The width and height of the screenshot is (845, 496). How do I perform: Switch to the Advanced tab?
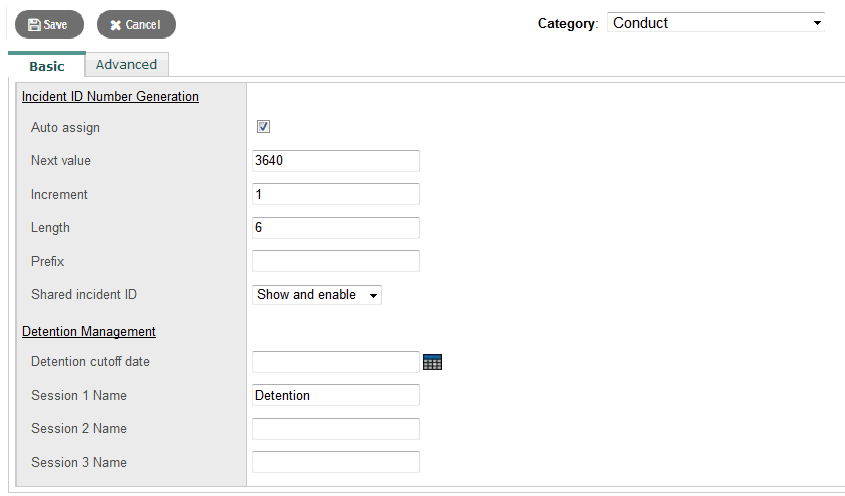coord(126,65)
